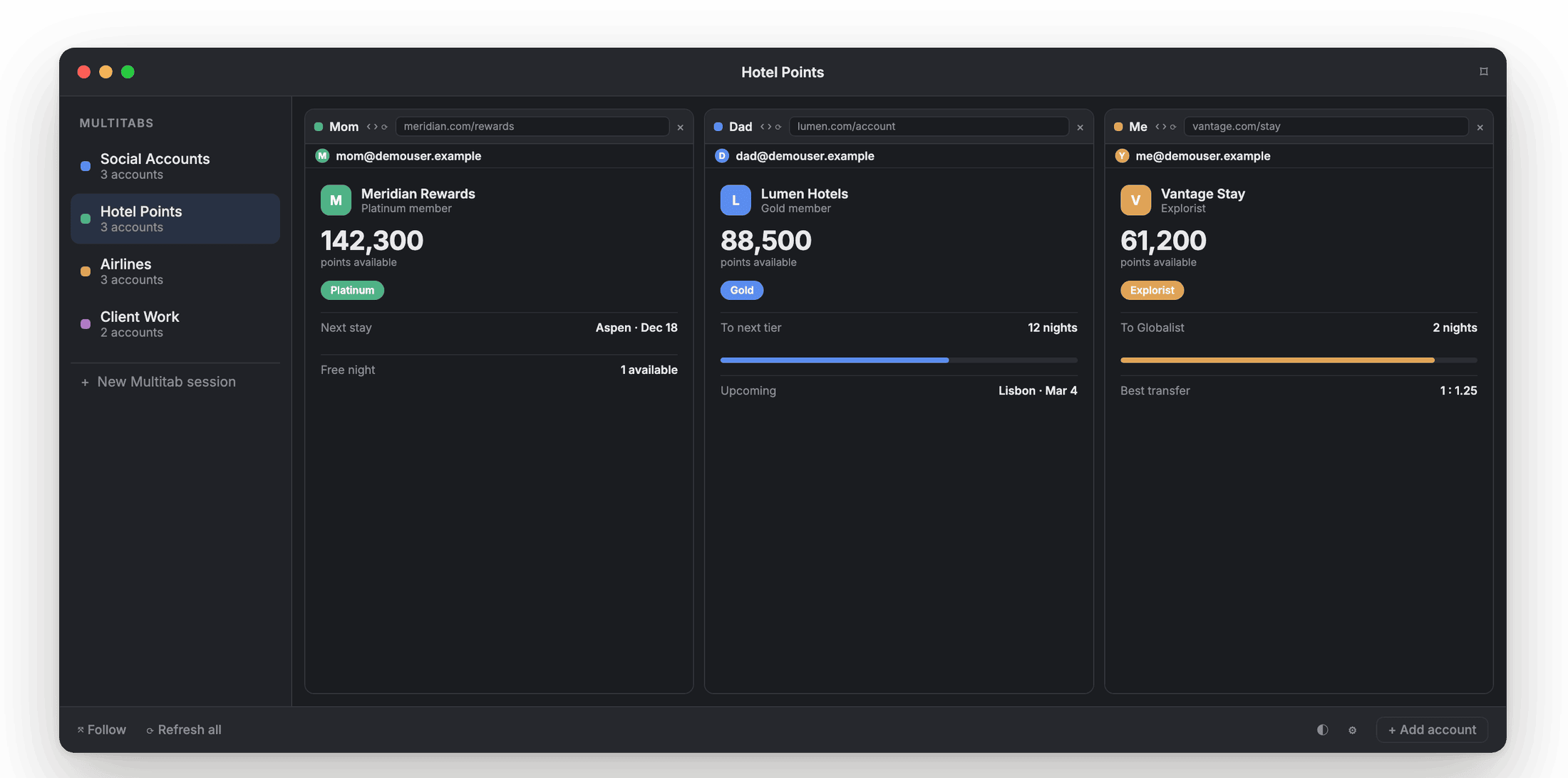This screenshot has height=778, width=1568.
Task: Click the Vantage Stay title
Action: [x=1203, y=194]
